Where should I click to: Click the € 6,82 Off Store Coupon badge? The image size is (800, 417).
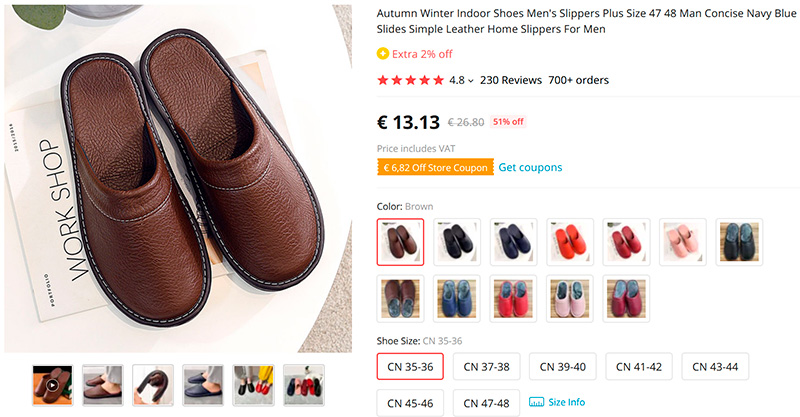coord(435,168)
